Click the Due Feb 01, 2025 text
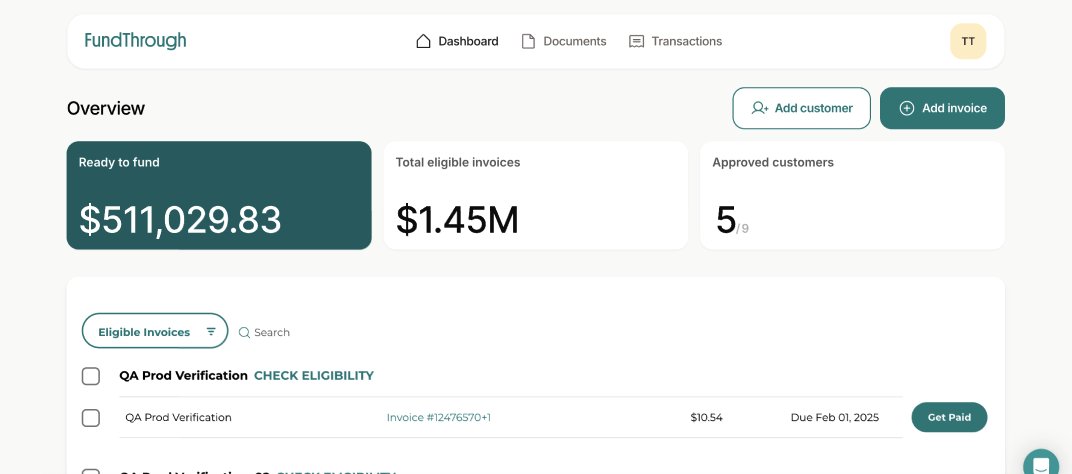The image size is (1072, 474). (x=835, y=417)
